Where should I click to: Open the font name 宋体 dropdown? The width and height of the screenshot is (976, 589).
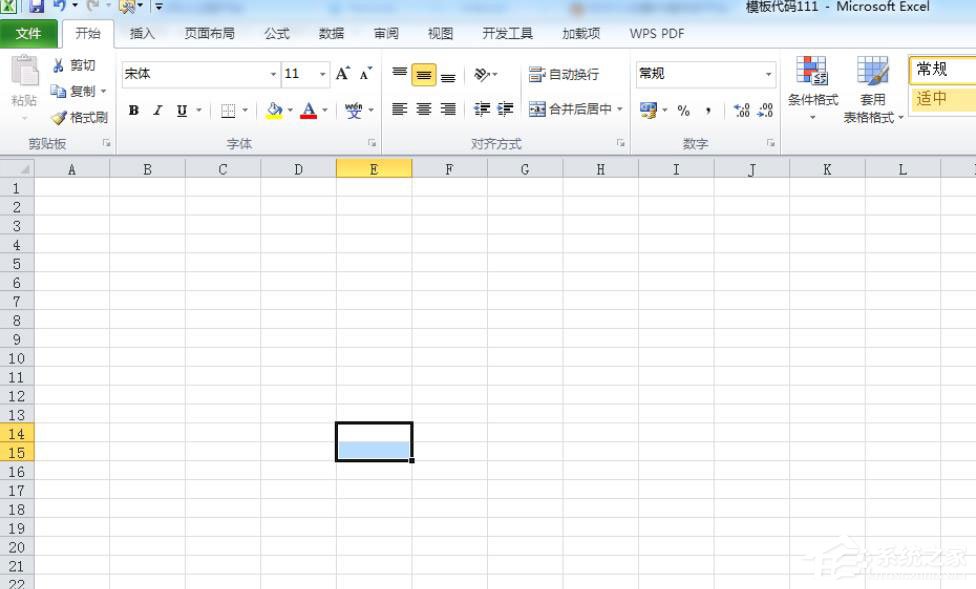[273, 73]
